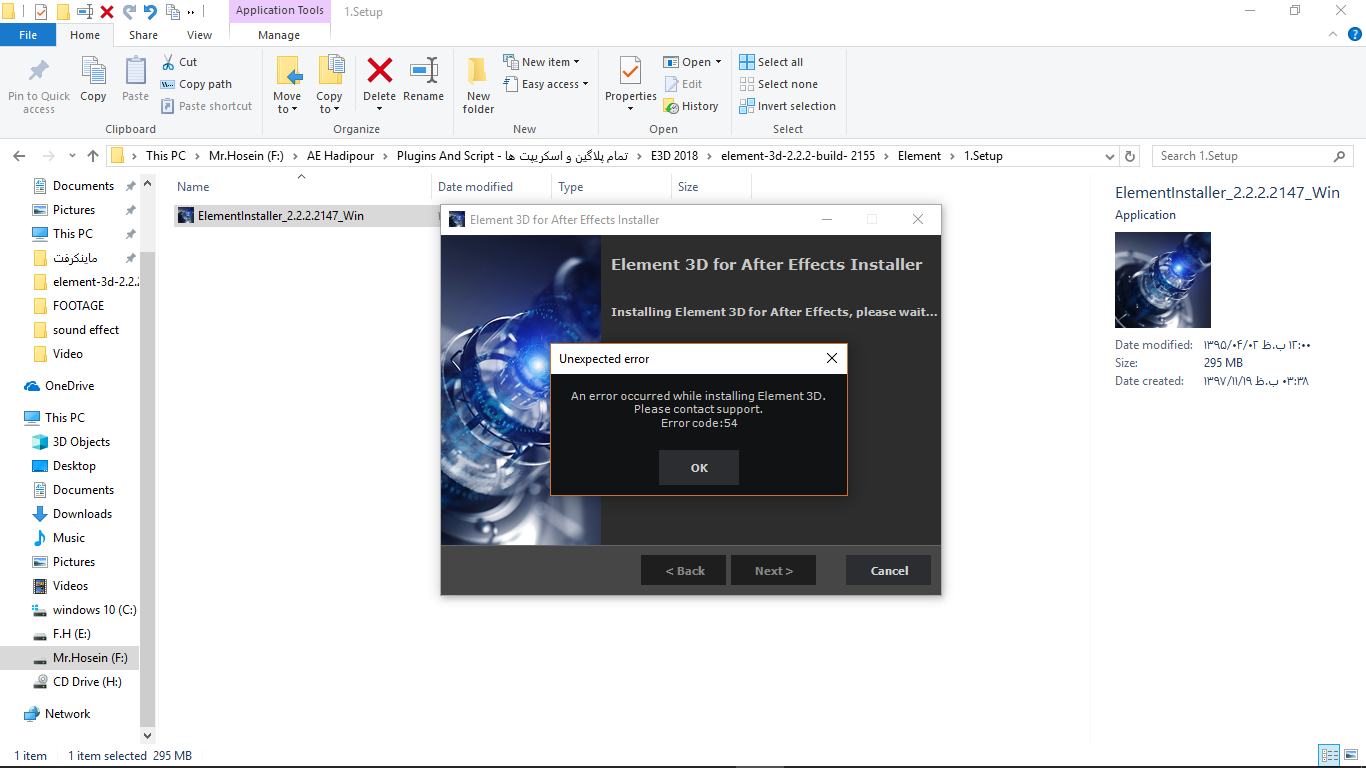Open the Open dropdown in ribbon

(692, 62)
